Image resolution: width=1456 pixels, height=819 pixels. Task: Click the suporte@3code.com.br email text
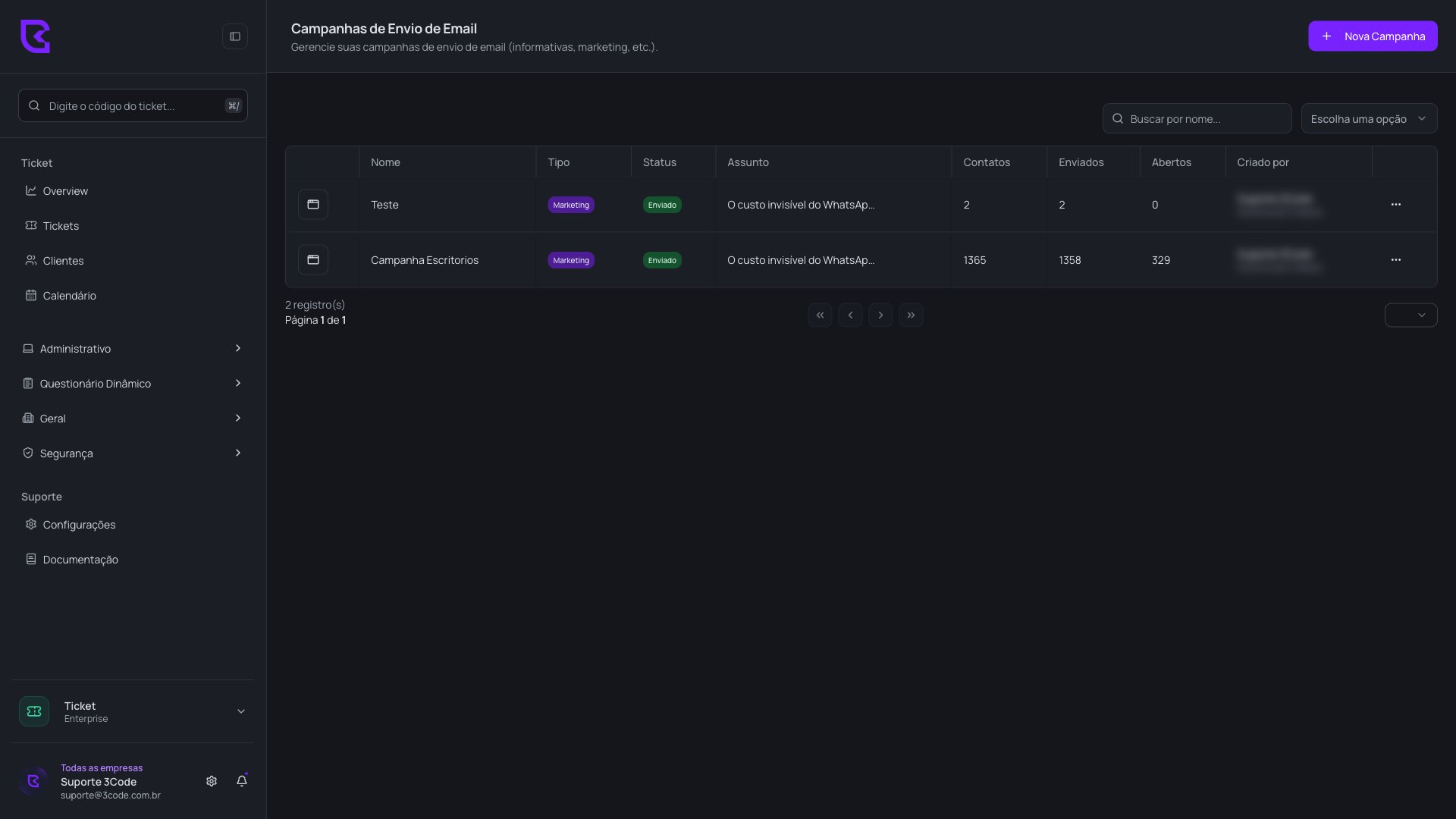point(111,795)
